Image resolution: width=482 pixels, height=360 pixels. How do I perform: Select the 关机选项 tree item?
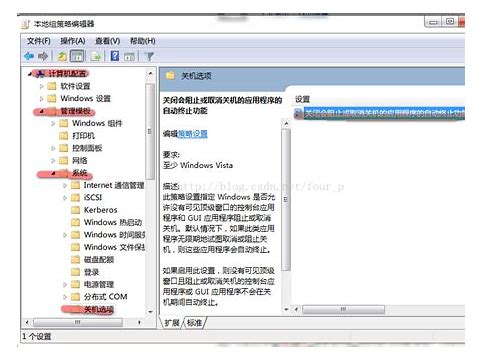coord(98,309)
